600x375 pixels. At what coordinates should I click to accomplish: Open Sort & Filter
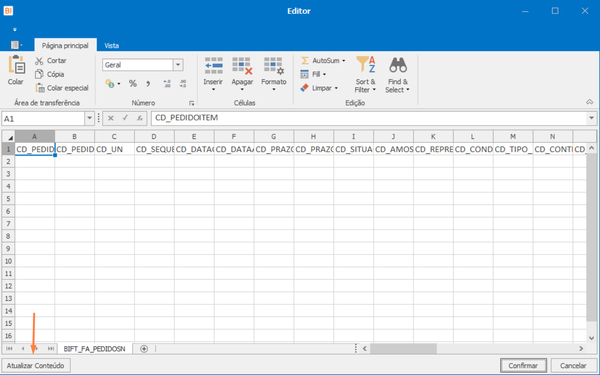pyautogui.click(x=365, y=74)
